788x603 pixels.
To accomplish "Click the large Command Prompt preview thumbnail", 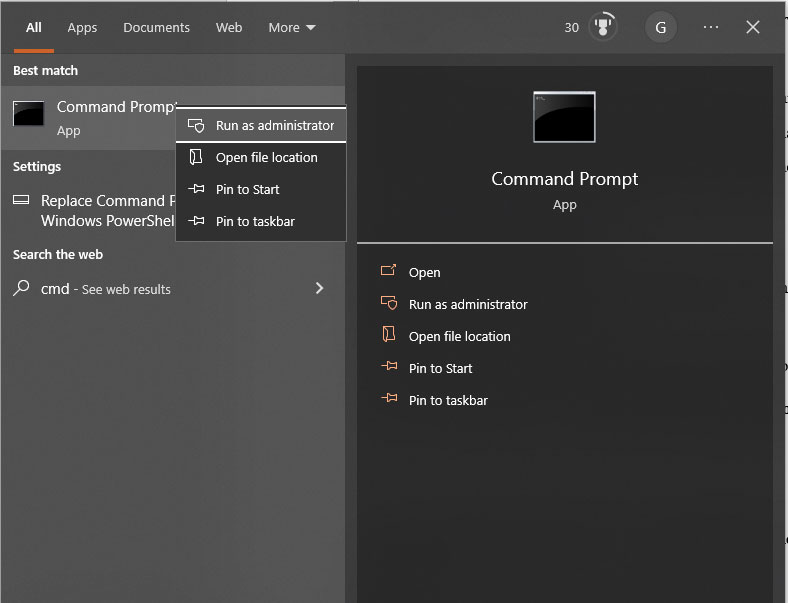I will [x=564, y=117].
